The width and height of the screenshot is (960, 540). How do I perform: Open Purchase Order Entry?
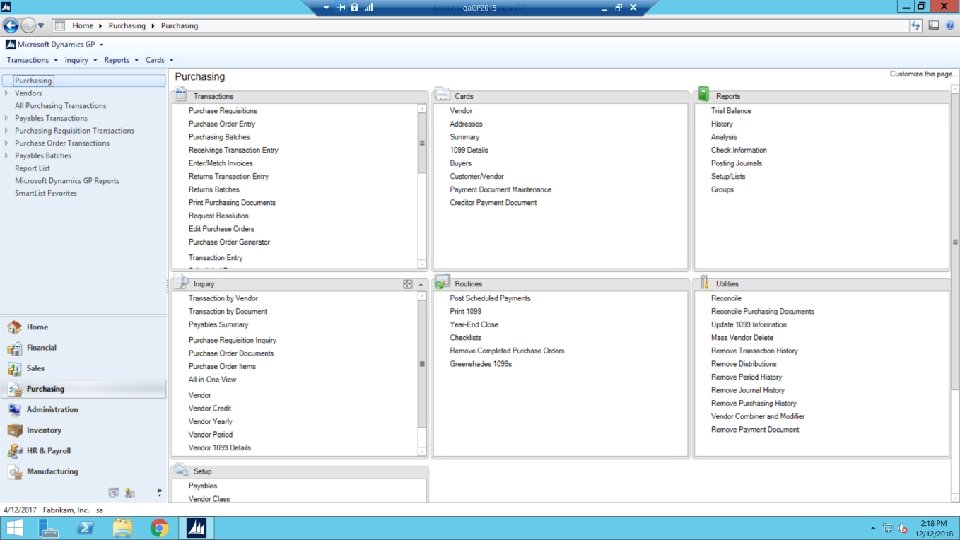[222, 124]
